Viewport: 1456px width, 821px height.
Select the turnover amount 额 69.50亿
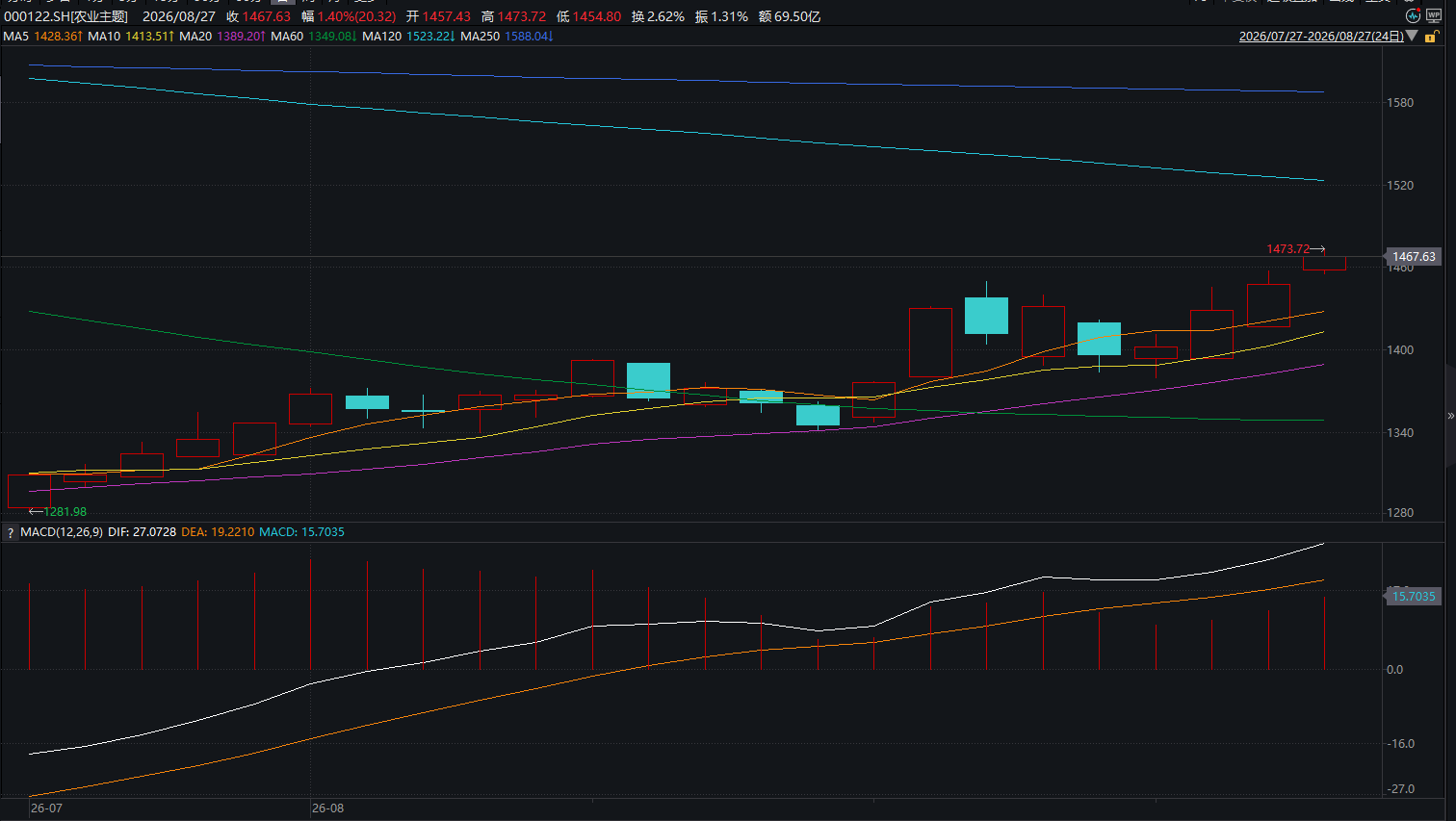pos(790,16)
